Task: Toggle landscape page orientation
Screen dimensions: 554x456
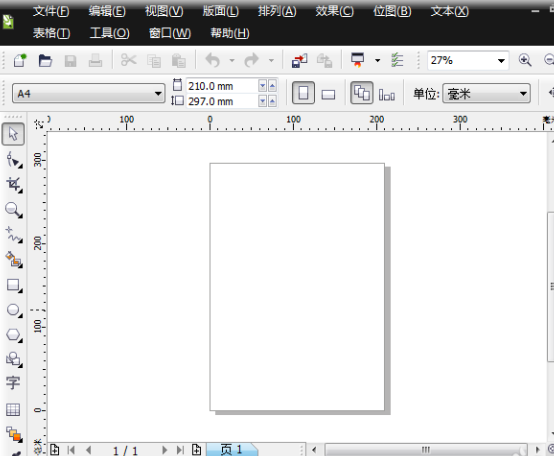Action: (x=328, y=94)
